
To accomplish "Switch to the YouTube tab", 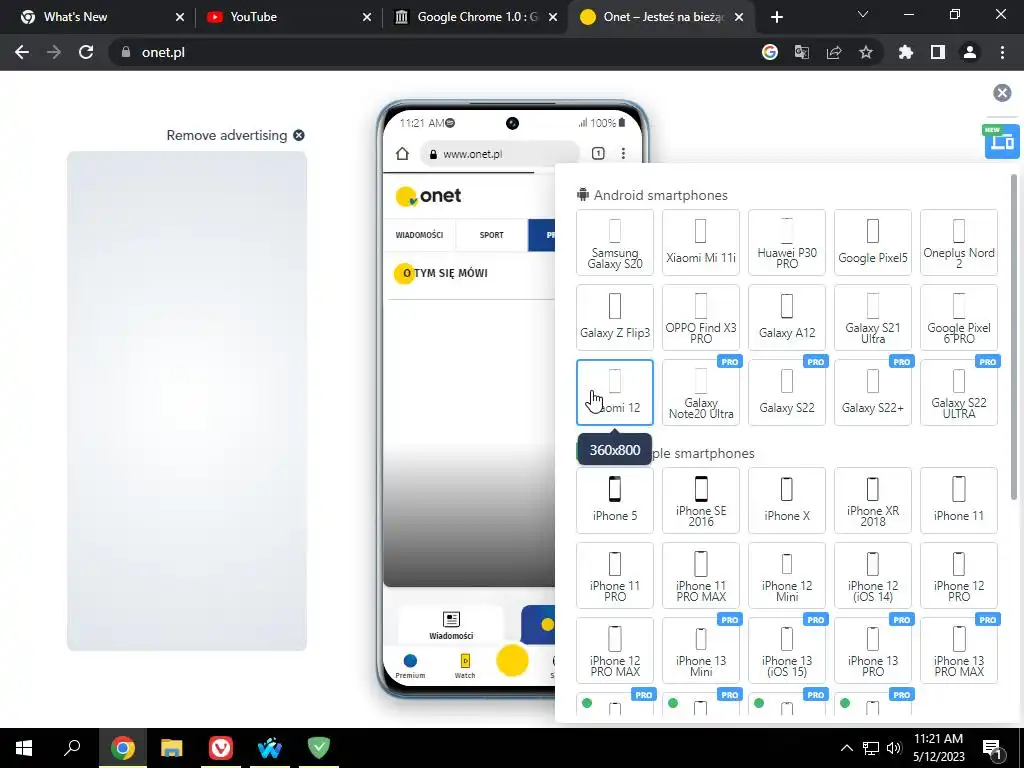I will click(289, 17).
